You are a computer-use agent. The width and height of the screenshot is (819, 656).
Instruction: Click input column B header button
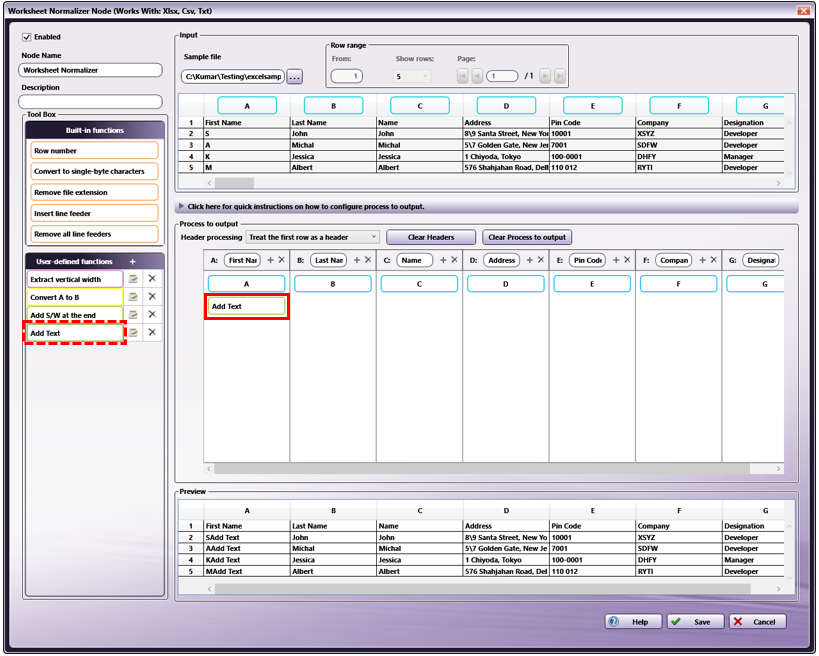pos(333,106)
